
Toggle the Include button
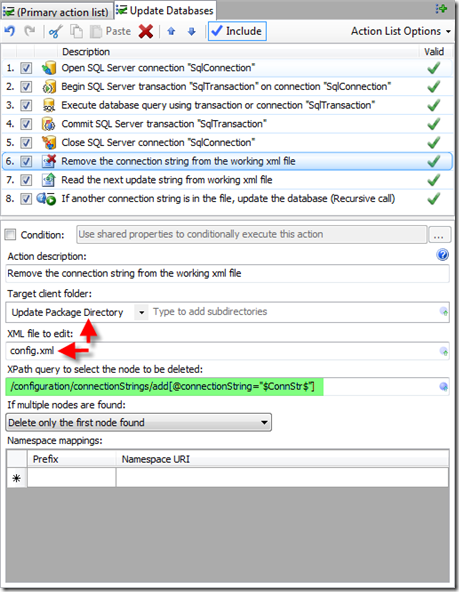(x=237, y=31)
